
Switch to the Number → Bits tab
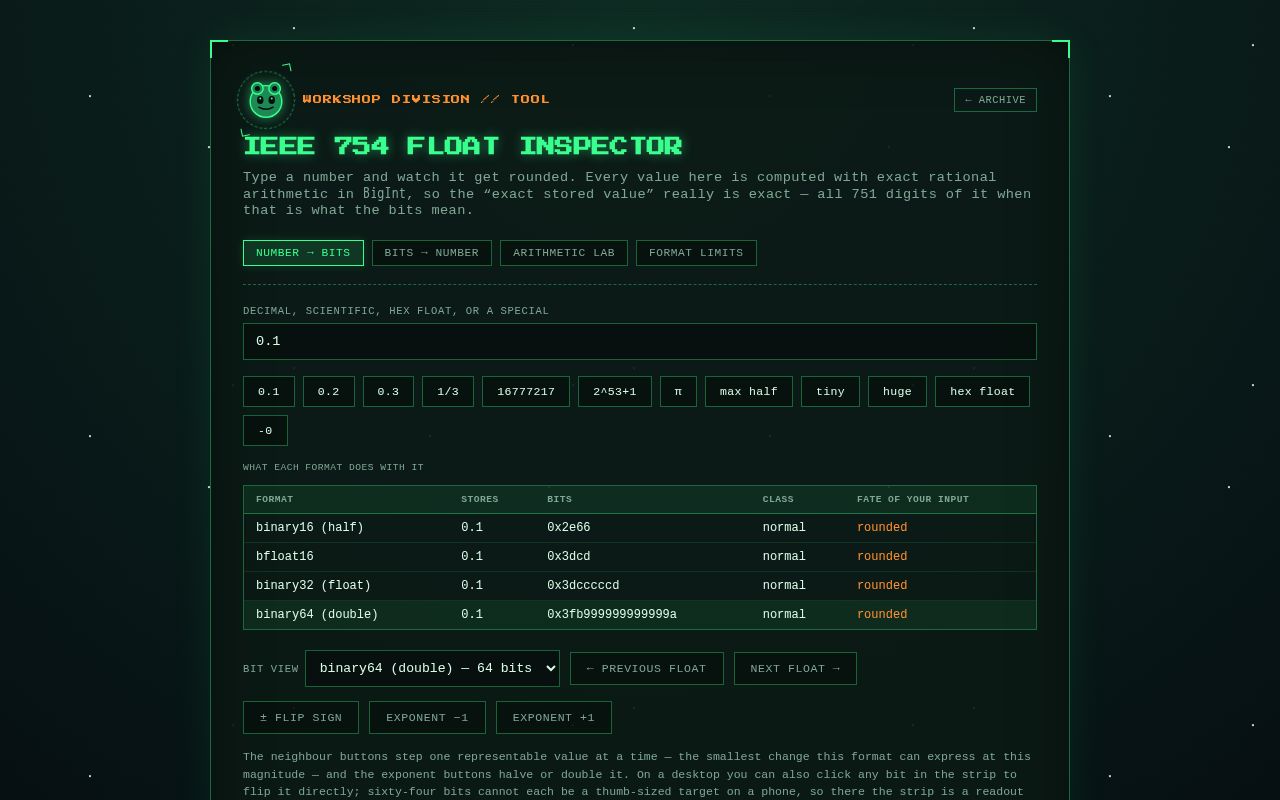pyautogui.click(x=303, y=253)
